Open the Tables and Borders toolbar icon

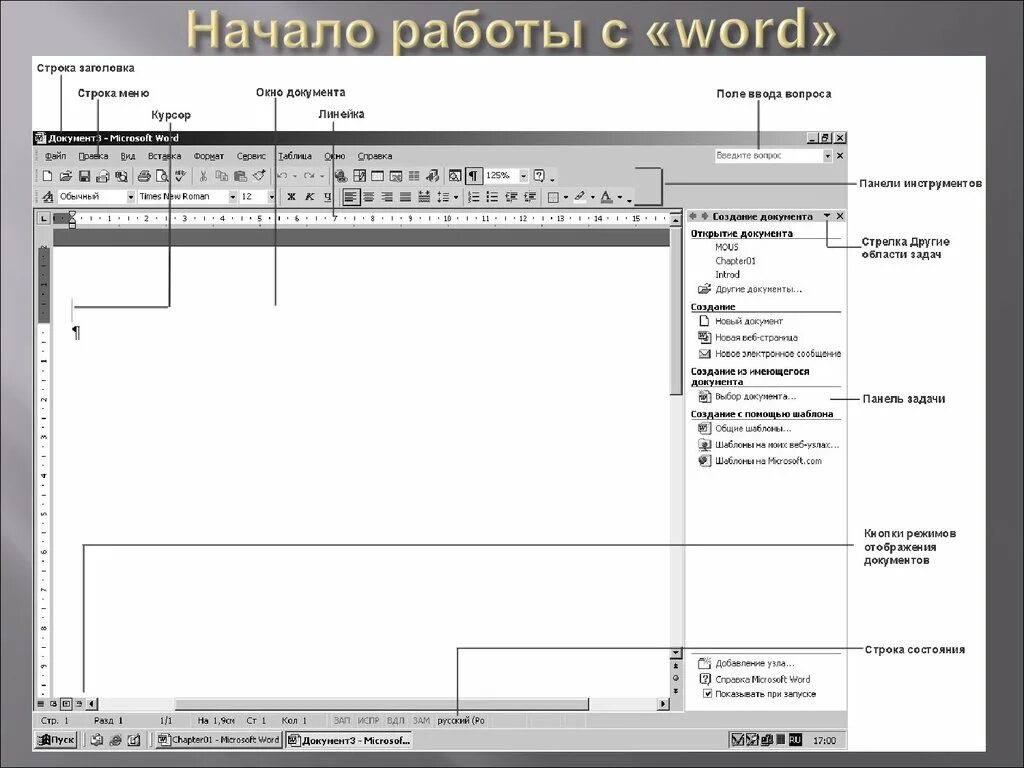click(x=359, y=176)
